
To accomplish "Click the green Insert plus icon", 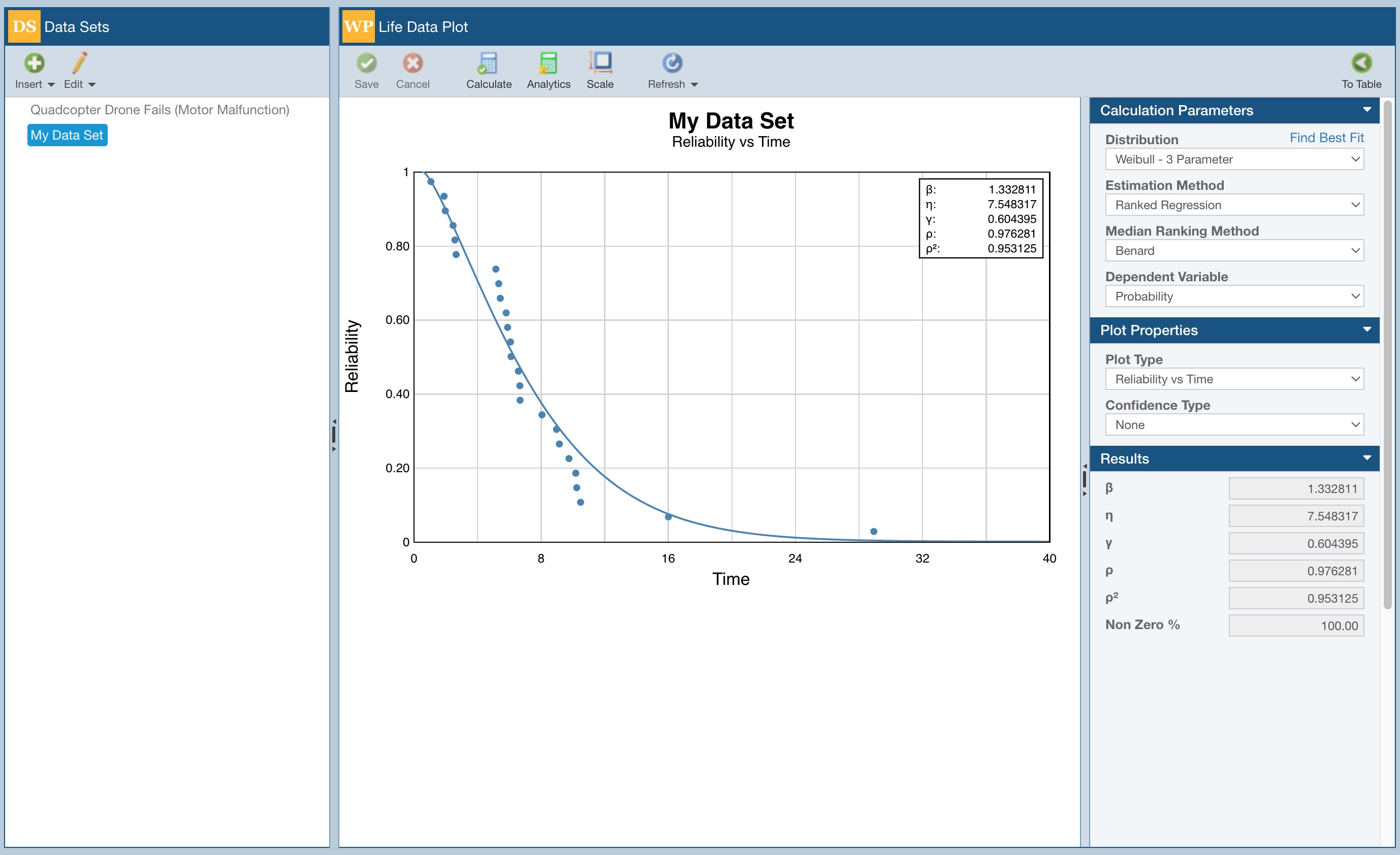I will 34,63.
